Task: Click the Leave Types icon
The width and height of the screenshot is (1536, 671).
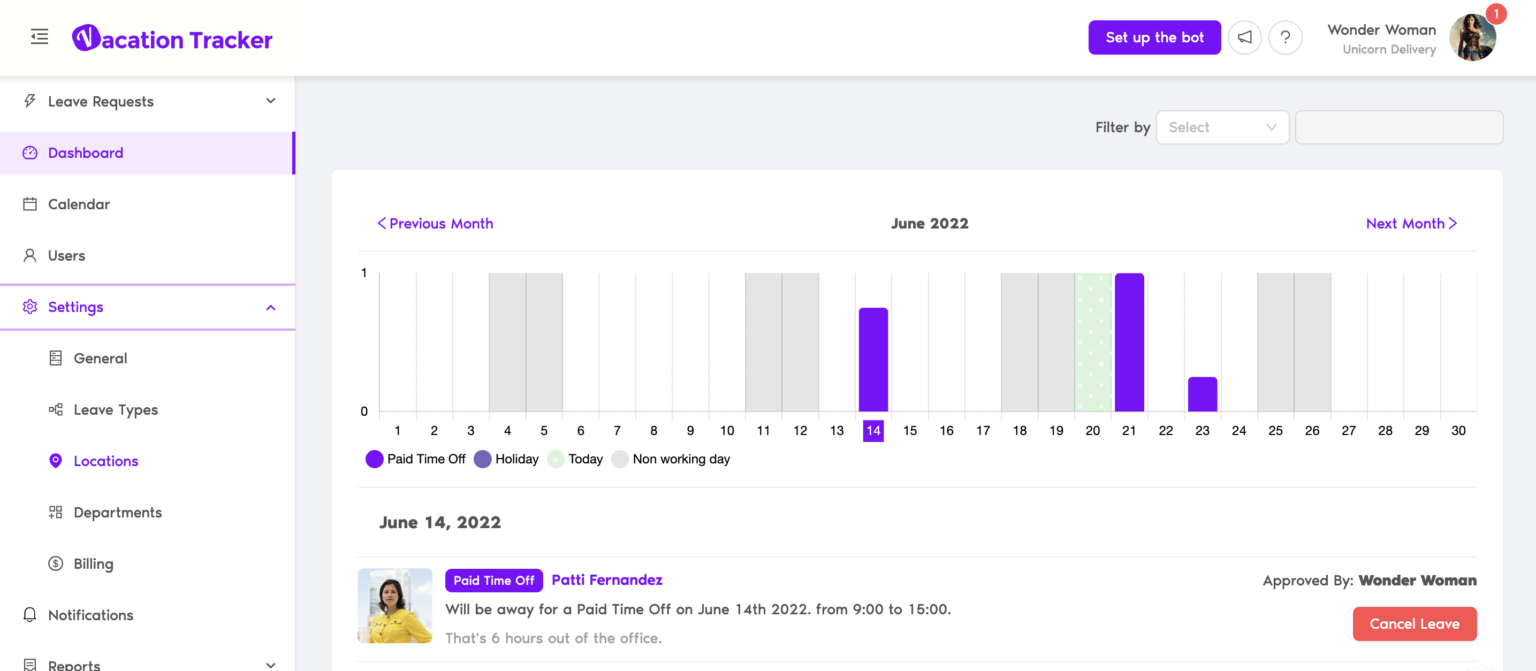Action: pos(56,409)
